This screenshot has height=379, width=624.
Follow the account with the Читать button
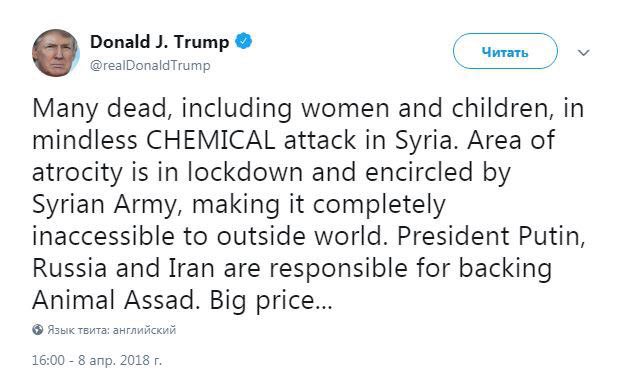[505, 51]
